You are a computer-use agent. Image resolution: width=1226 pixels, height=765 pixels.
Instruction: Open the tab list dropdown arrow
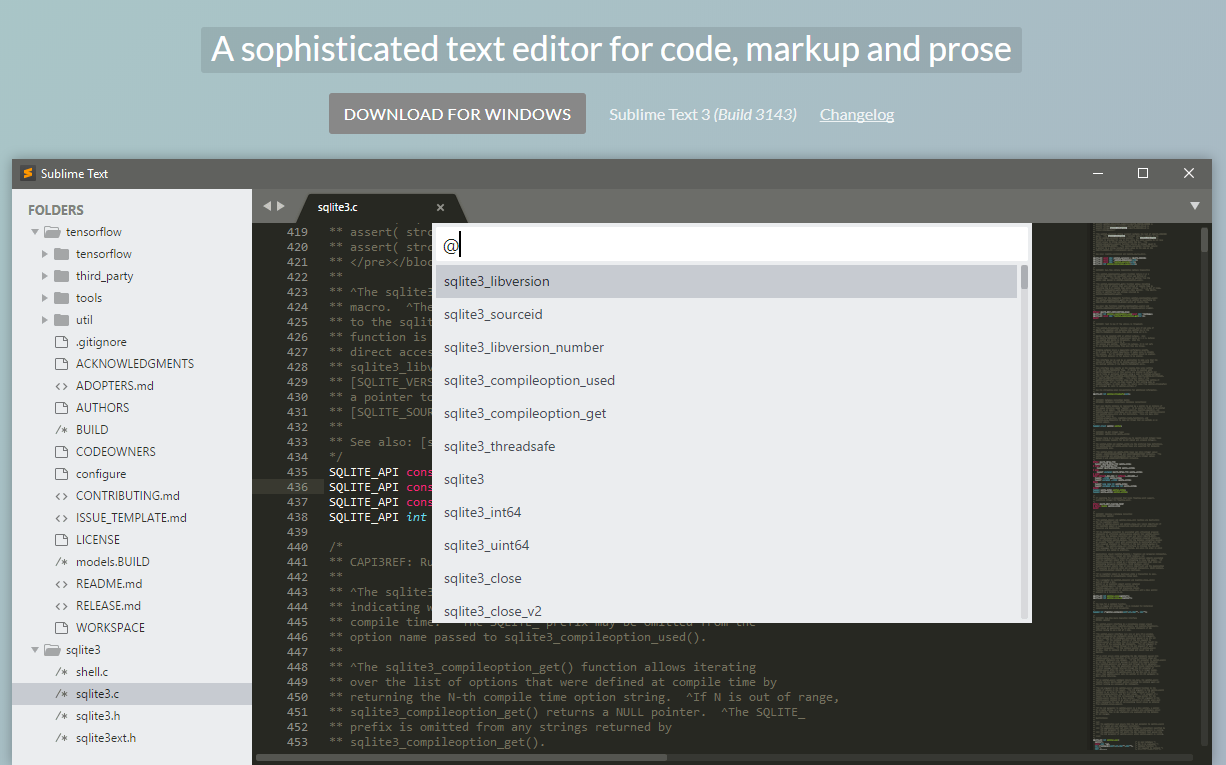pos(1195,206)
